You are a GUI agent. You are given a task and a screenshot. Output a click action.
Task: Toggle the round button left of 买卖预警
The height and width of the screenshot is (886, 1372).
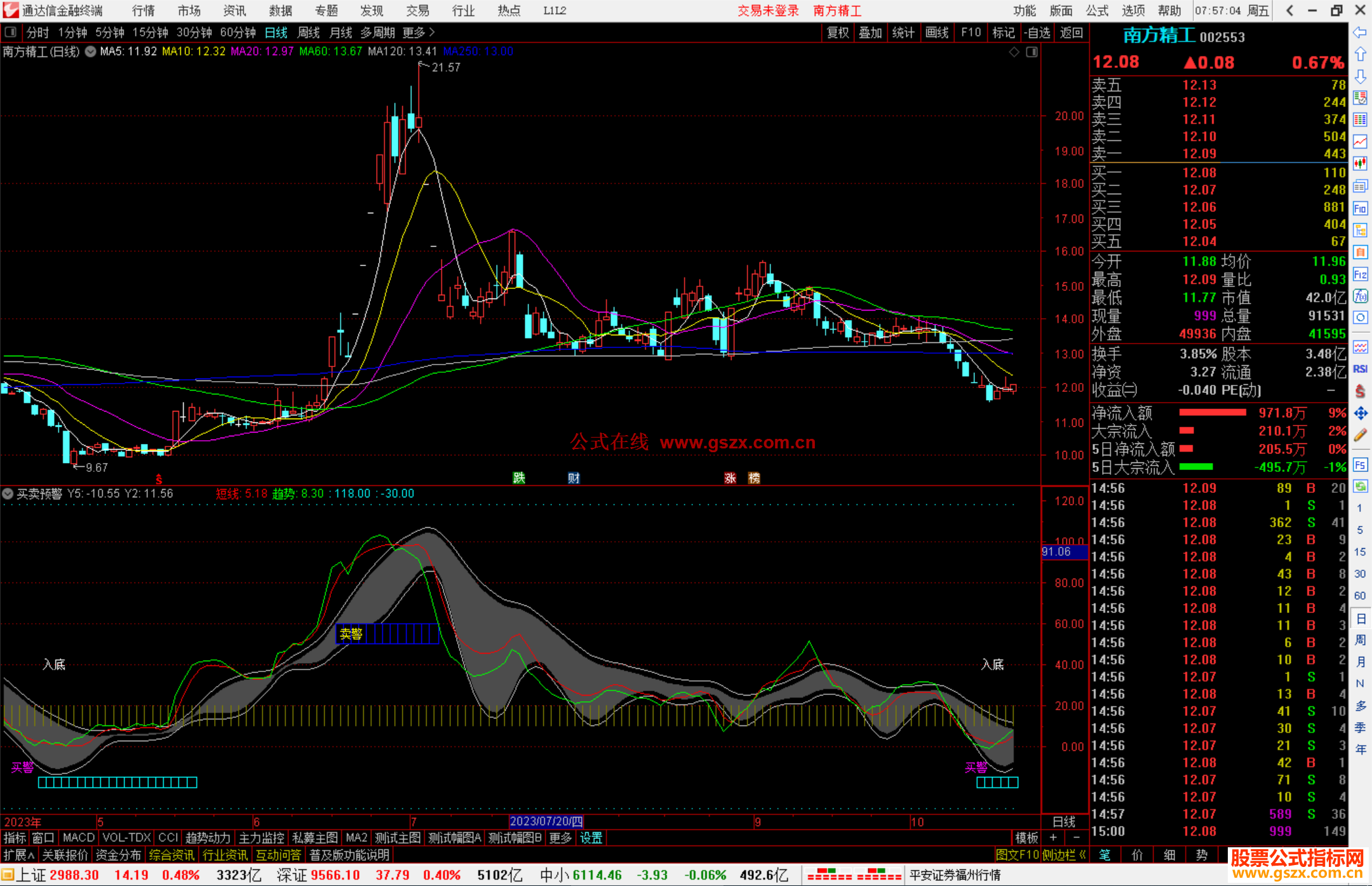coord(8,493)
